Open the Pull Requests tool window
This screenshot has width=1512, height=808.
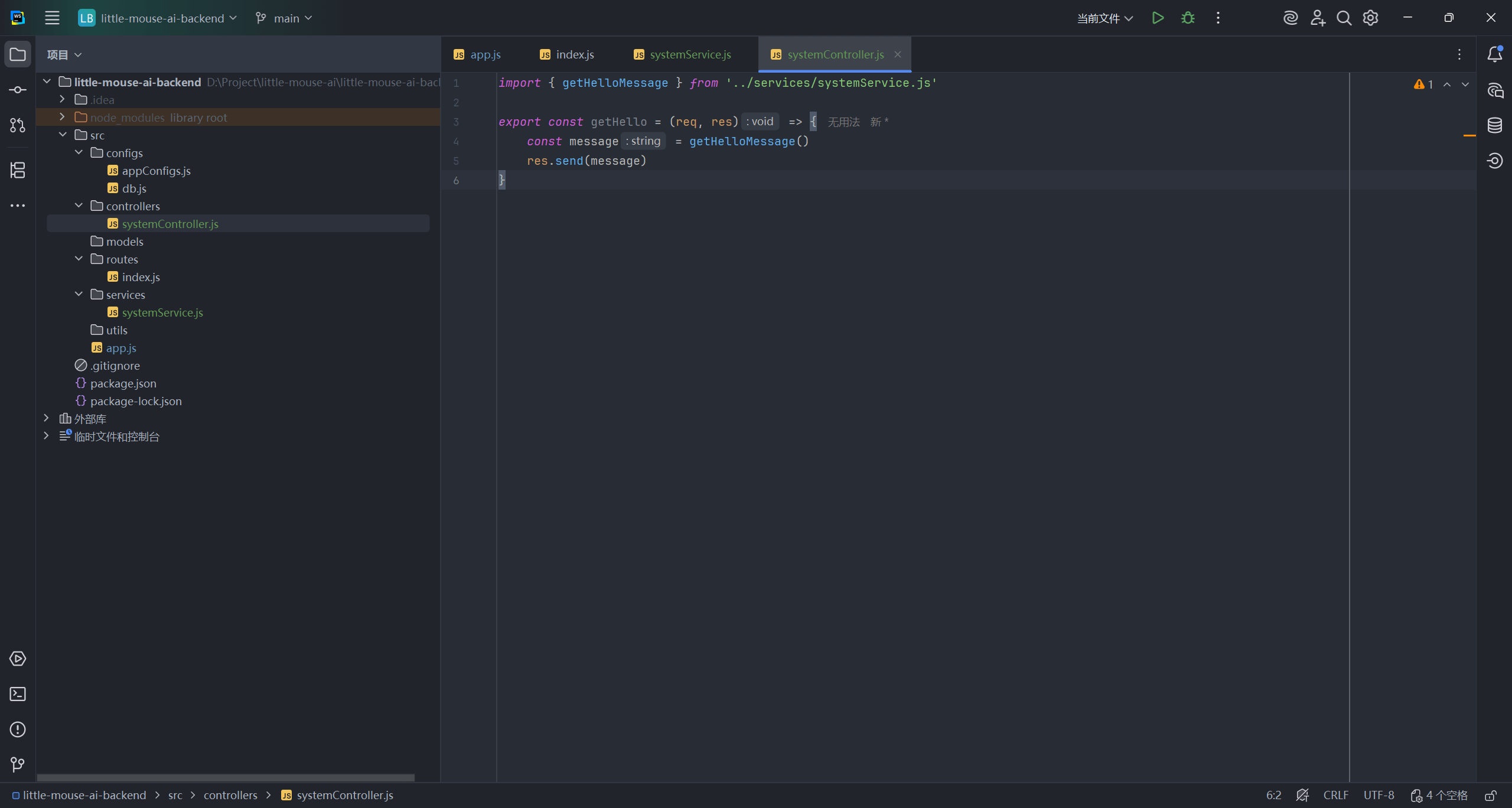coord(18,125)
